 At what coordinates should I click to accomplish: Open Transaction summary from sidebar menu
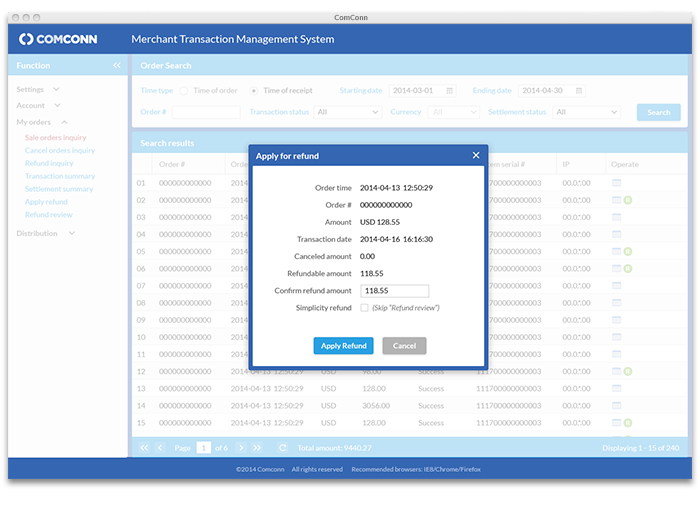coord(60,176)
